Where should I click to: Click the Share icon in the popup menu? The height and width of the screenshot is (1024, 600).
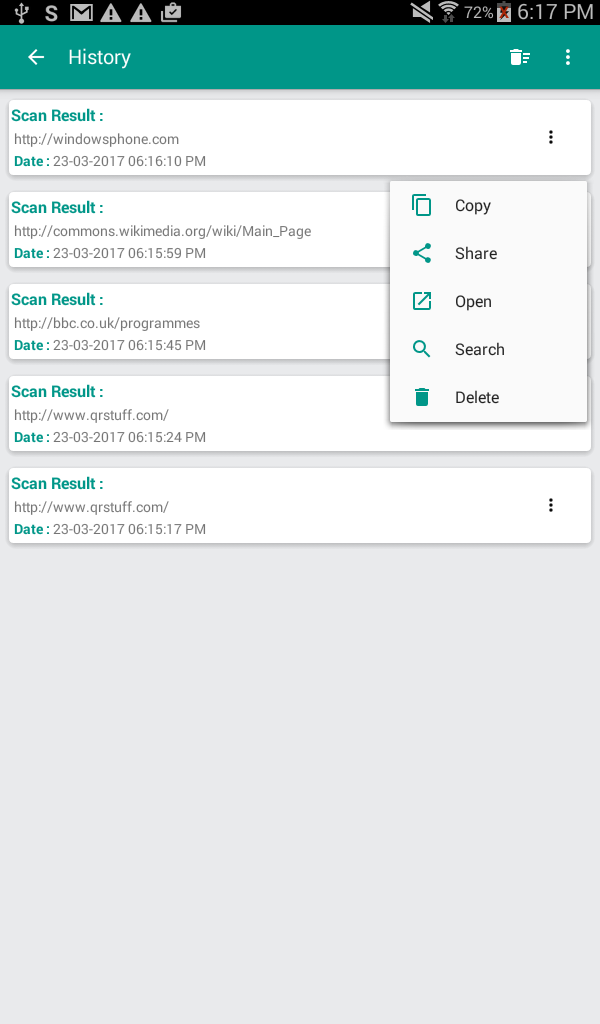(422, 253)
